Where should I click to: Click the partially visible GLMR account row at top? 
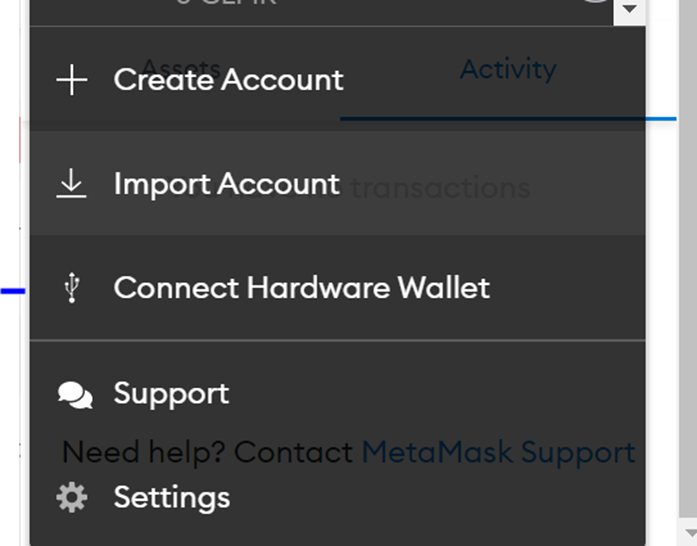322,12
